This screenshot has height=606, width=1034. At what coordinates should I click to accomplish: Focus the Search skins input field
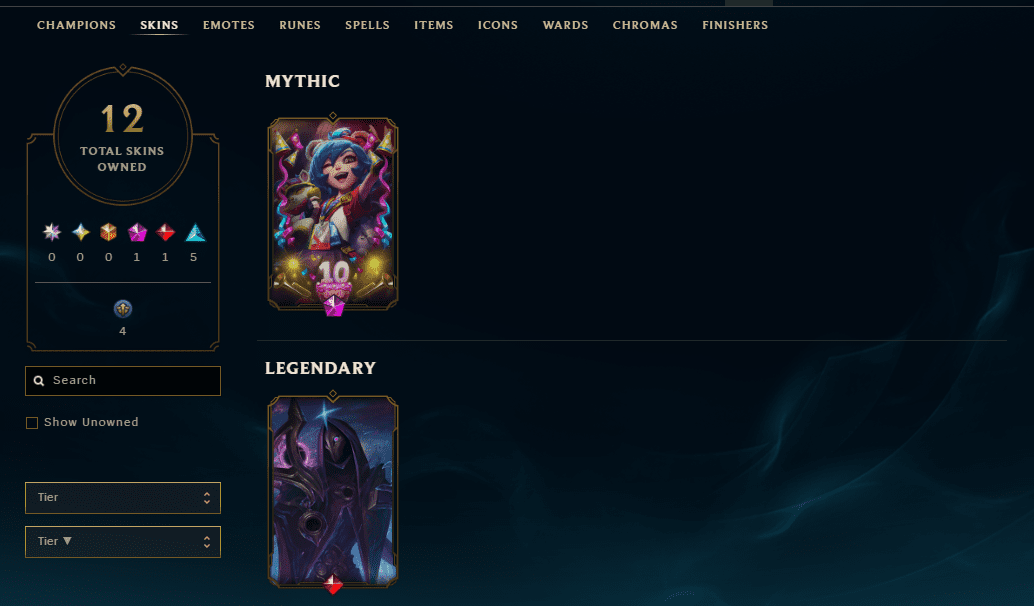123,381
